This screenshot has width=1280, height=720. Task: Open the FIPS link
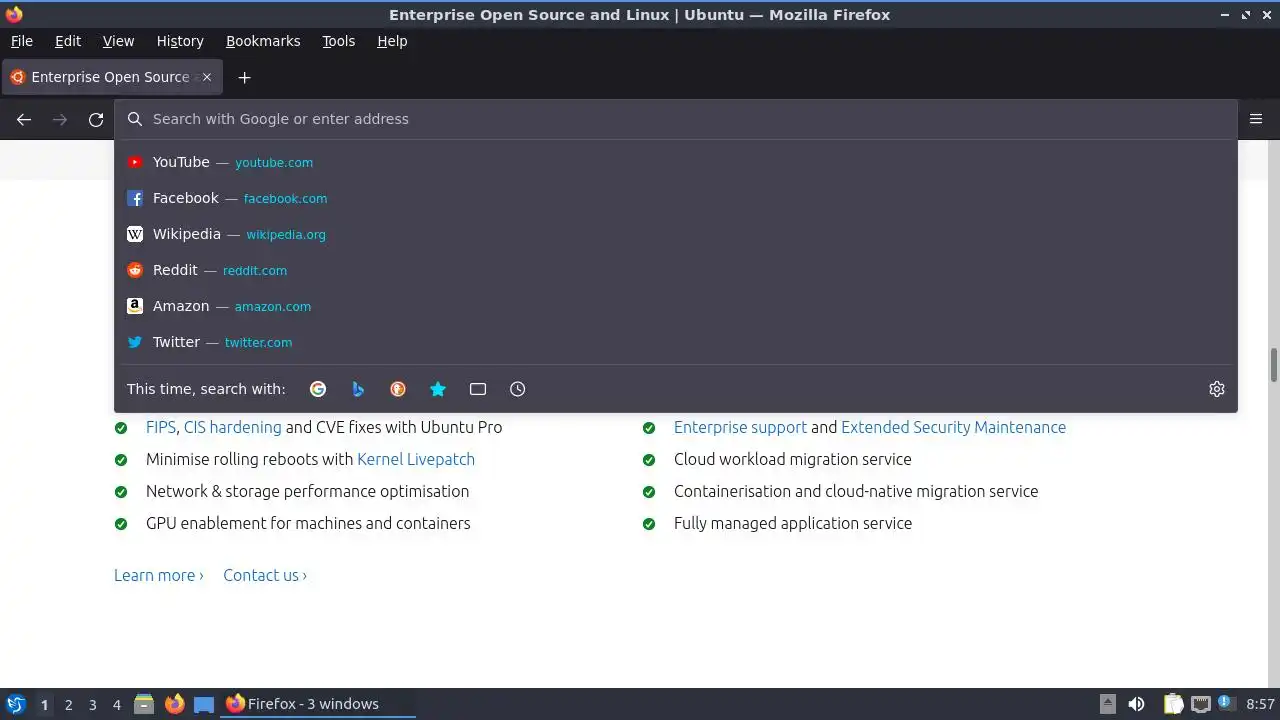(x=161, y=427)
